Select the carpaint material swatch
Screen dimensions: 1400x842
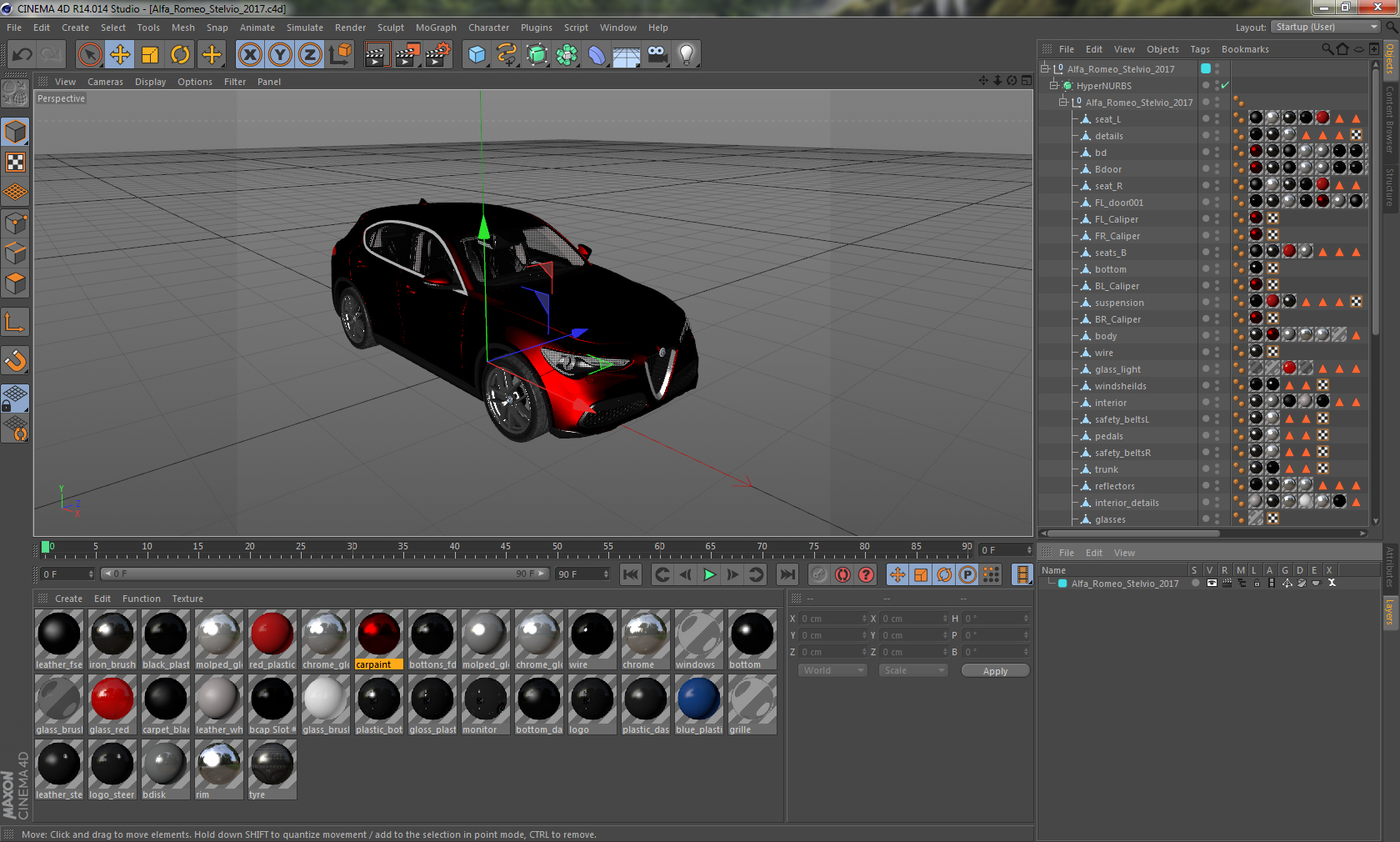pos(378,634)
